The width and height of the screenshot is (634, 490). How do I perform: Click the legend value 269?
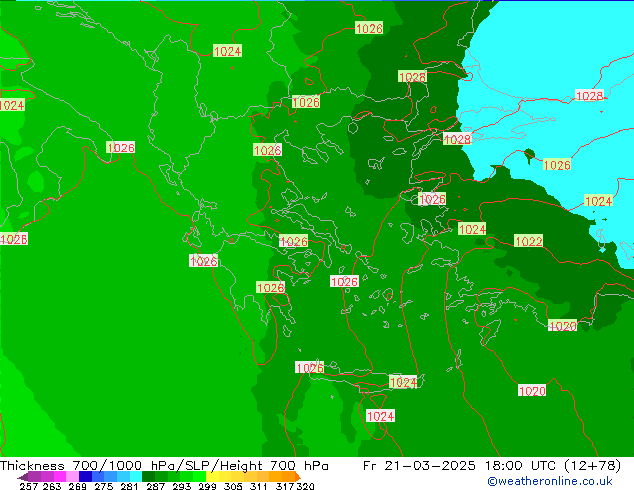78,486
